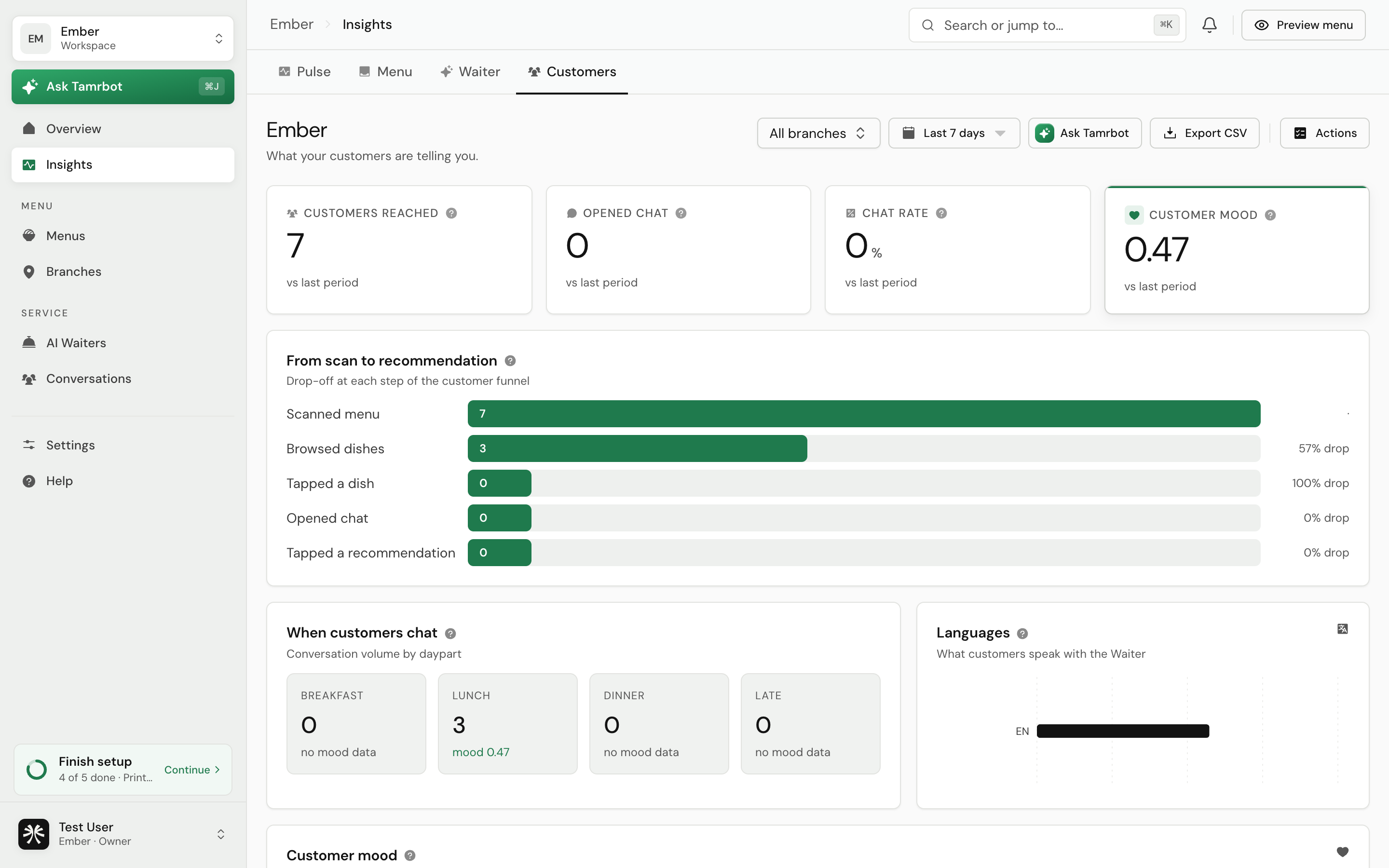This screenshot has height=868, width=1389.
Task: Click the "mood 0.47" text under Lunch
Action: point(481,752)
